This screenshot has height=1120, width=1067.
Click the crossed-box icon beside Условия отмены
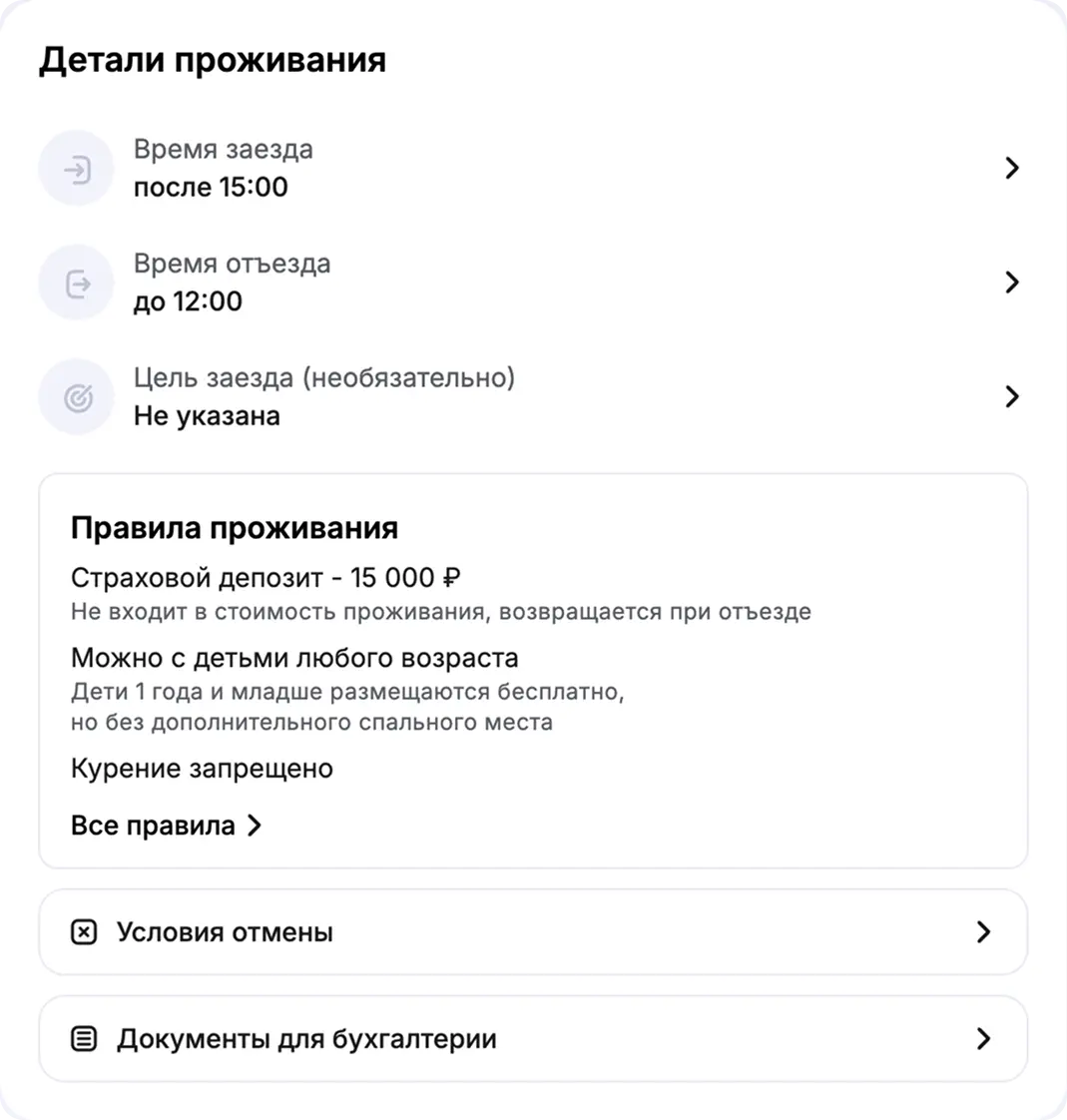click(x=85, y=932)
